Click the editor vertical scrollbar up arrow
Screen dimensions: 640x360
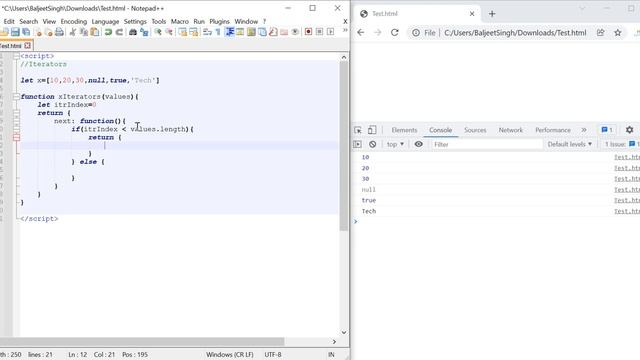click(344, 57)
